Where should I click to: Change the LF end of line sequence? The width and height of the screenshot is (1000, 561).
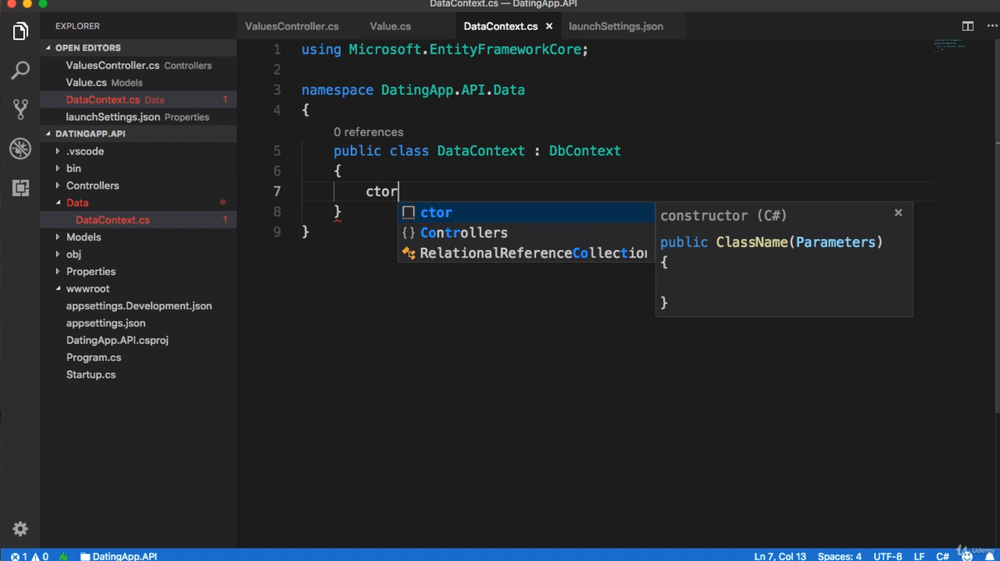coord(919,556)
